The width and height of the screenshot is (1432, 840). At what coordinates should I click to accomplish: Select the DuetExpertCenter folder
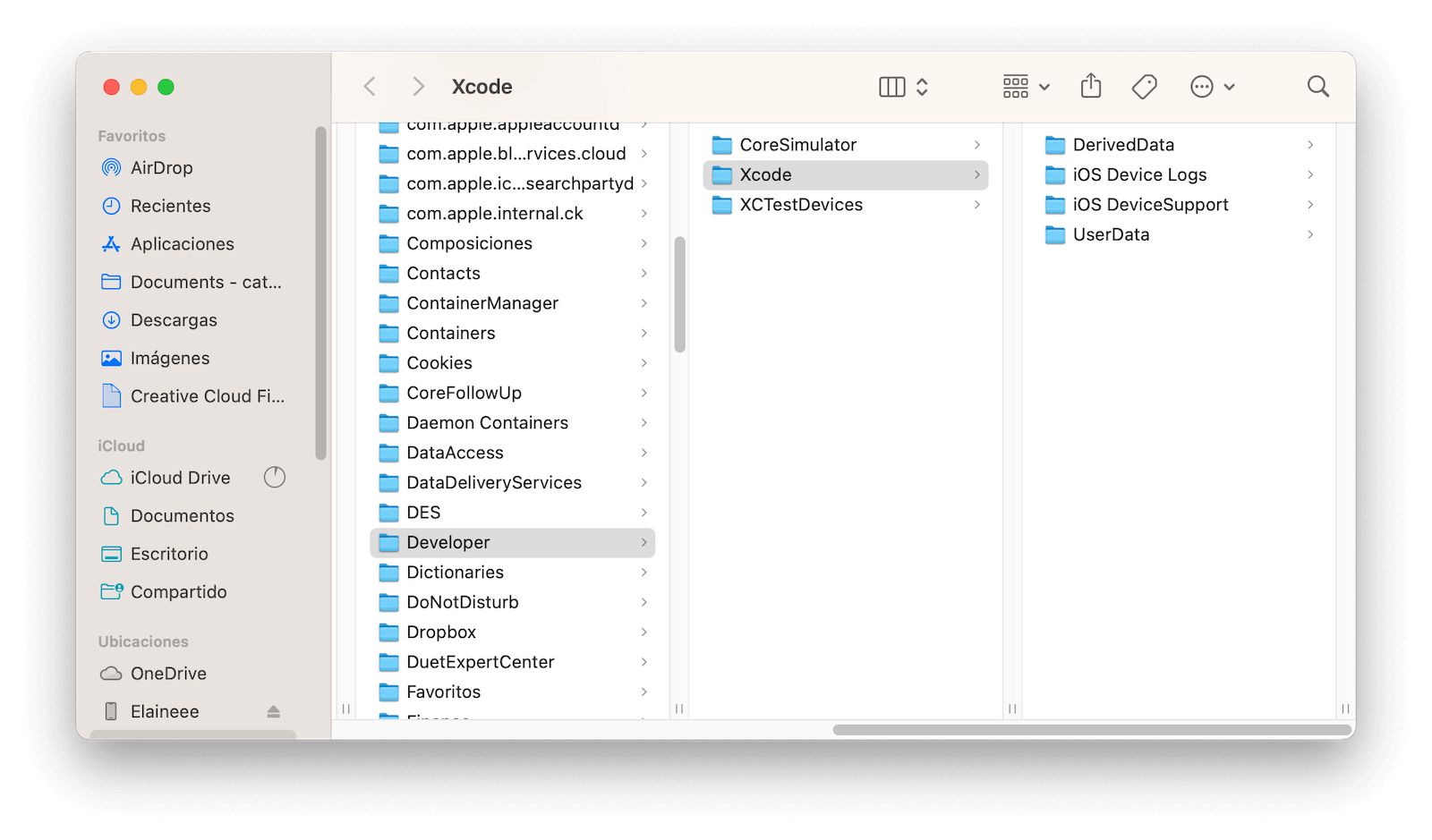[x=512, y=662]
